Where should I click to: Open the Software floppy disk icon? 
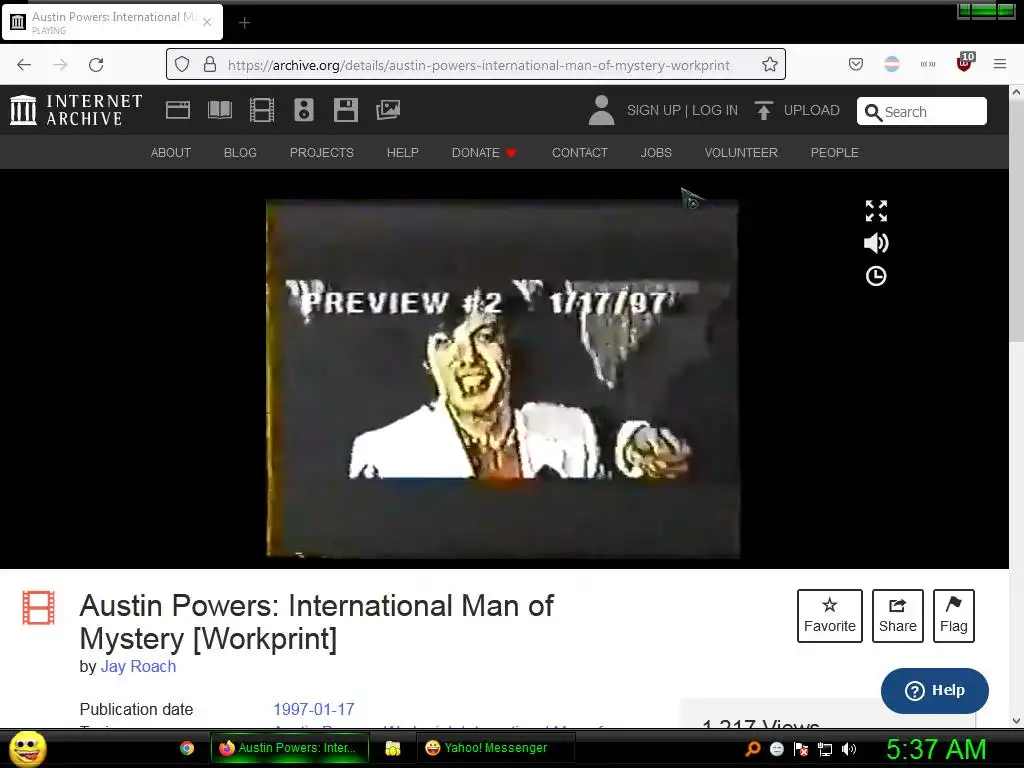click(x=345, y=110)
